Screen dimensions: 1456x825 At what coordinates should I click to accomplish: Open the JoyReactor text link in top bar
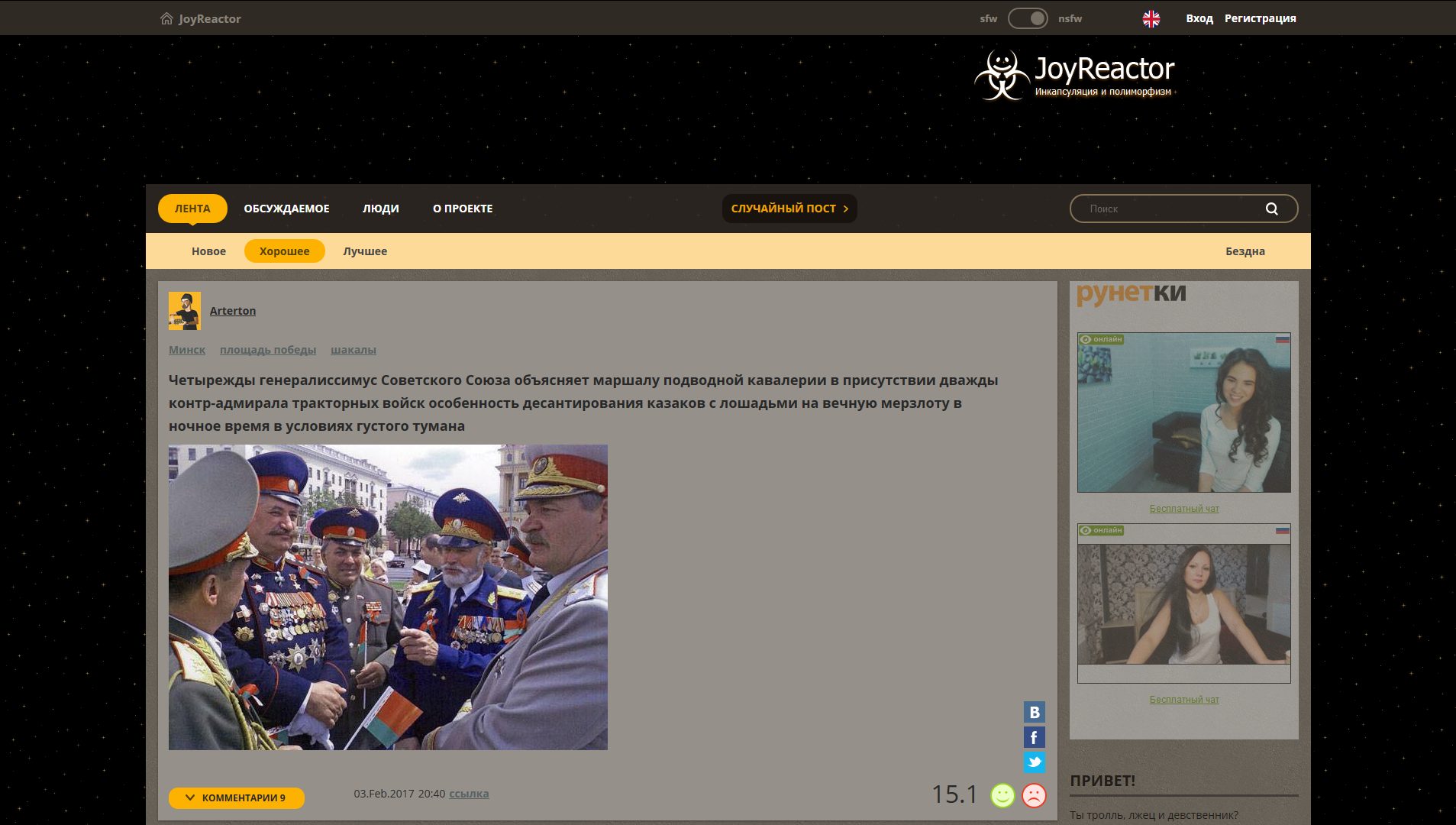[x=210, y=19]
